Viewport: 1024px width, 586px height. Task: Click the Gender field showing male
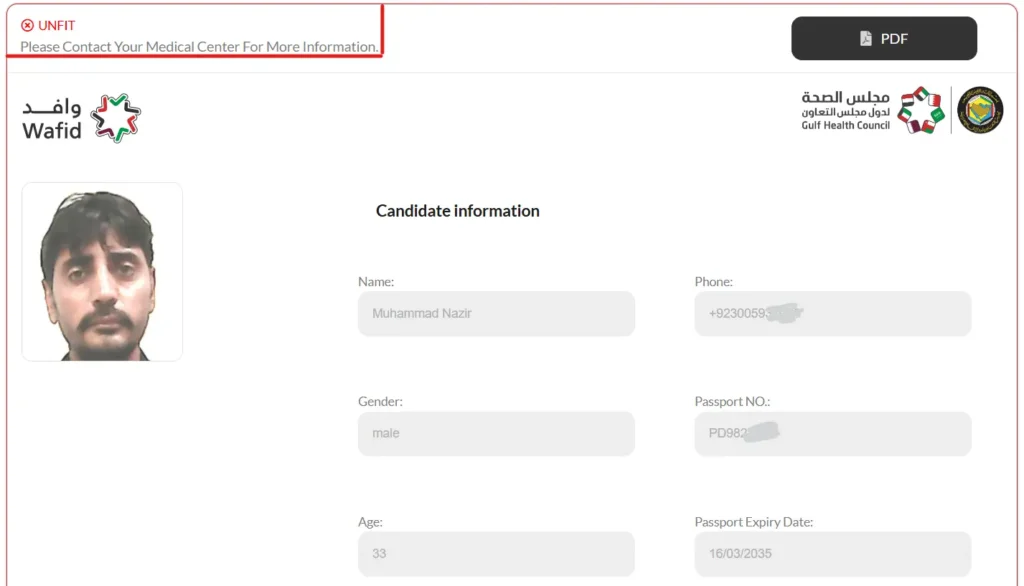tap(496, 434)
